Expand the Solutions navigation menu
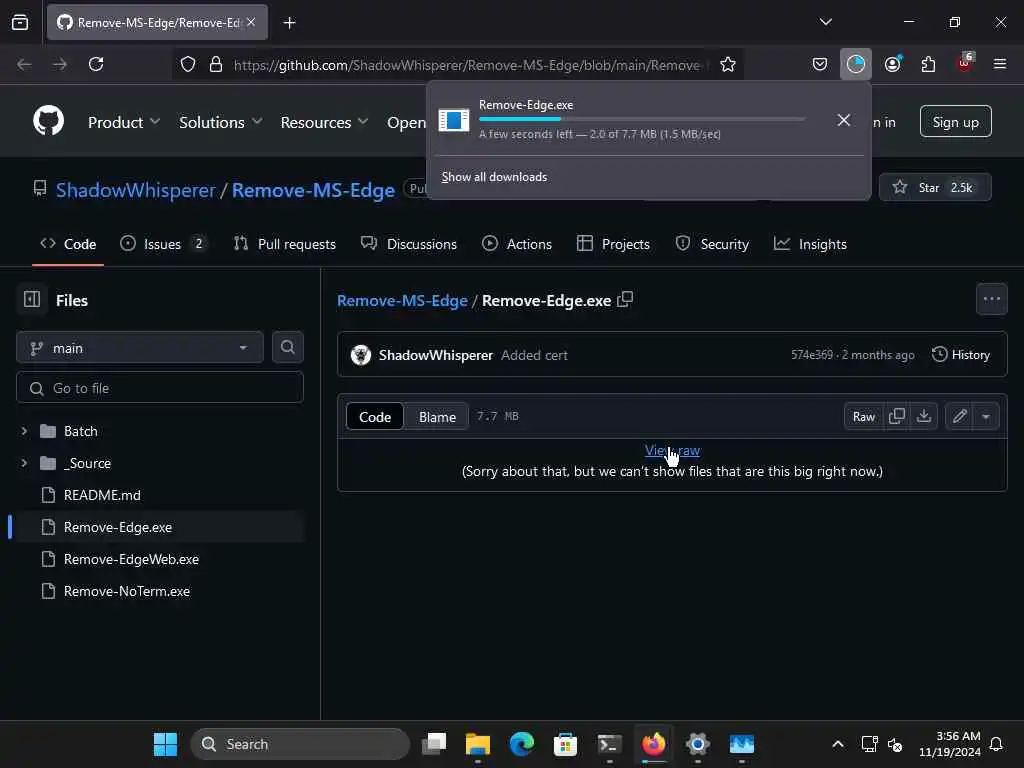The height and width of the screenshot is (768, 1024). (221, 122)
